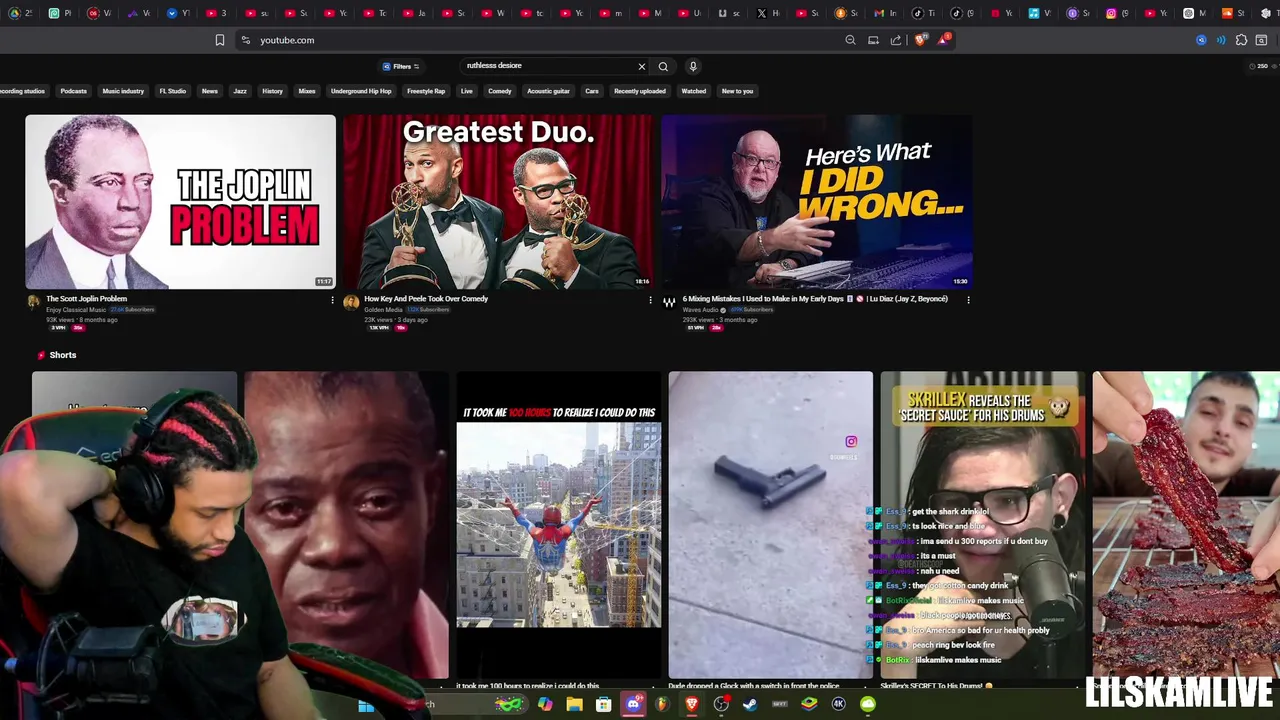
Task: Open Windows Start menu
Action: point(366,705)
